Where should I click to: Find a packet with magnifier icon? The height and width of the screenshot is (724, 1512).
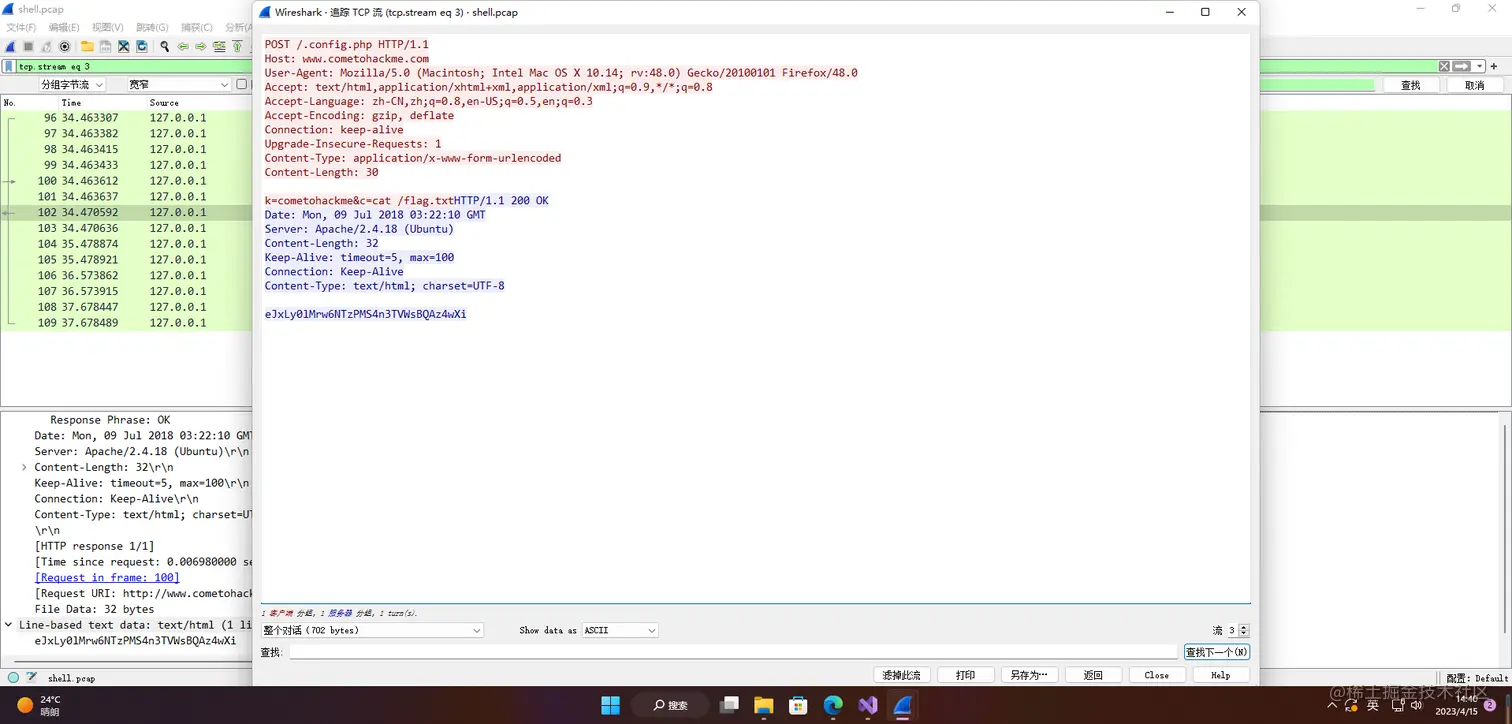tap(164, 47)
